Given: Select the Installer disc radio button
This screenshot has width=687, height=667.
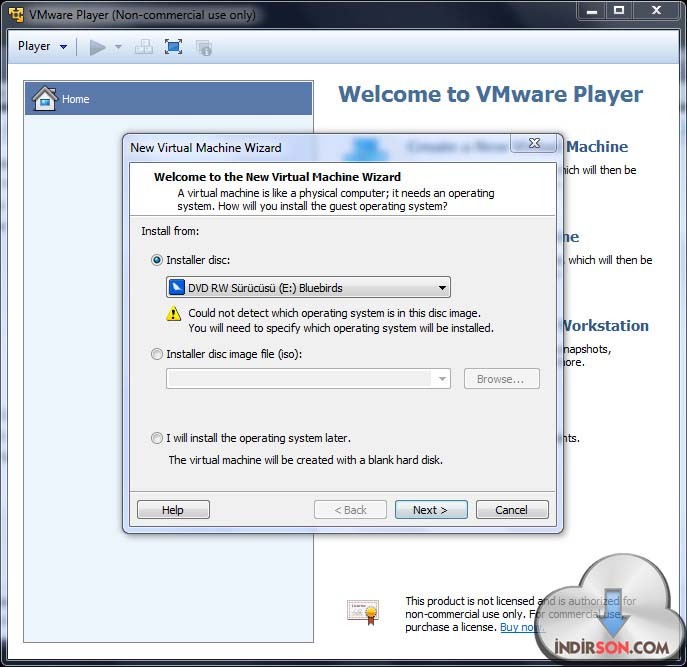Looking at the screenshot, I should (x=157, y=260).
